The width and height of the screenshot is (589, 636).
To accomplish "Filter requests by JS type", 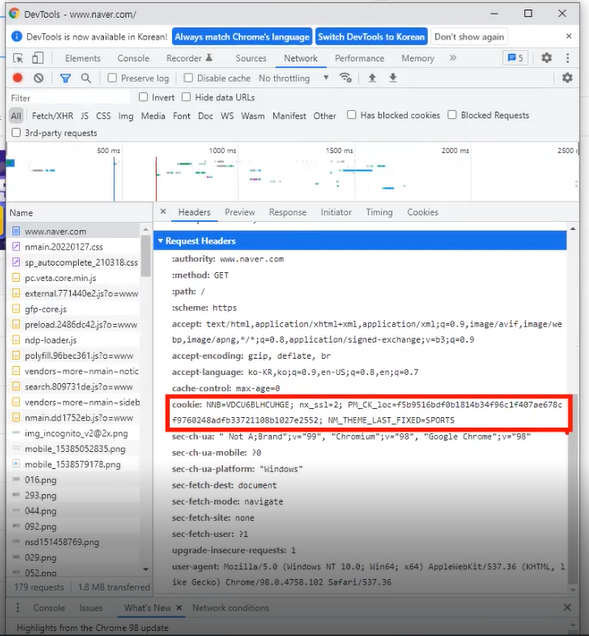I will point(84,116).
